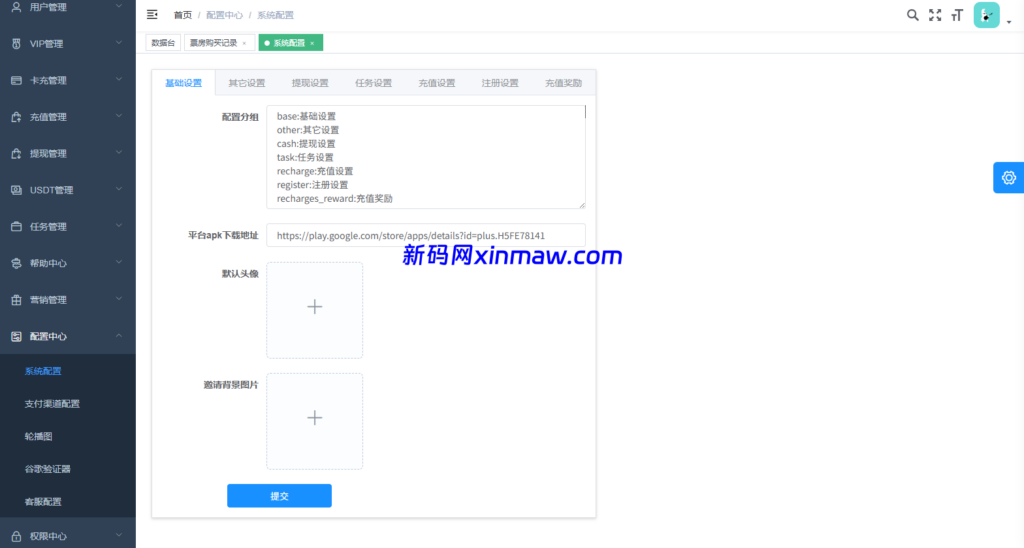1024x548 pixels.
Task: Click the 权限中心 lock icon
Action: 16,536
